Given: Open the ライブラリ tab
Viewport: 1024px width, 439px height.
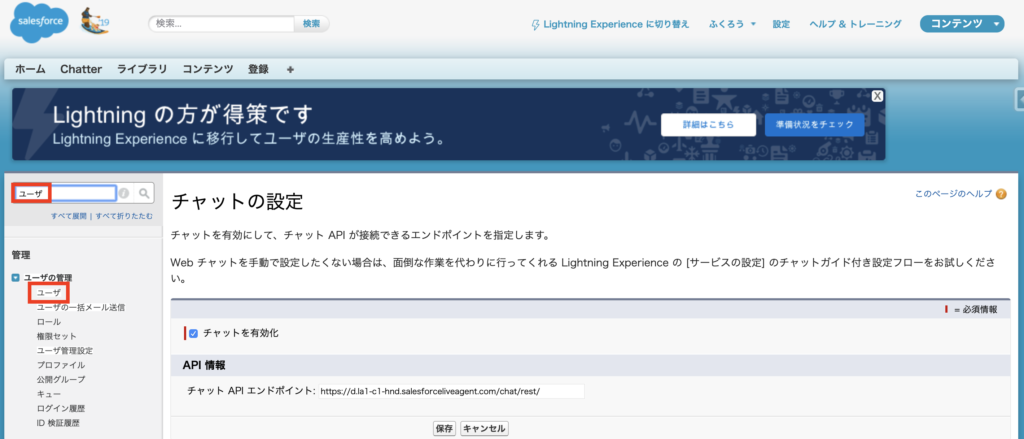Looking at the screenshot, I should pyautogui.click(x=142, y=69).
